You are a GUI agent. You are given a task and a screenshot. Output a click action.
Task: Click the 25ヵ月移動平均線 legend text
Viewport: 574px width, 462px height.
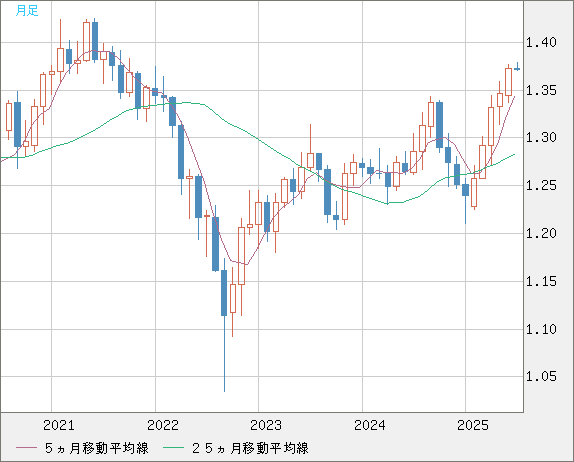250,448
